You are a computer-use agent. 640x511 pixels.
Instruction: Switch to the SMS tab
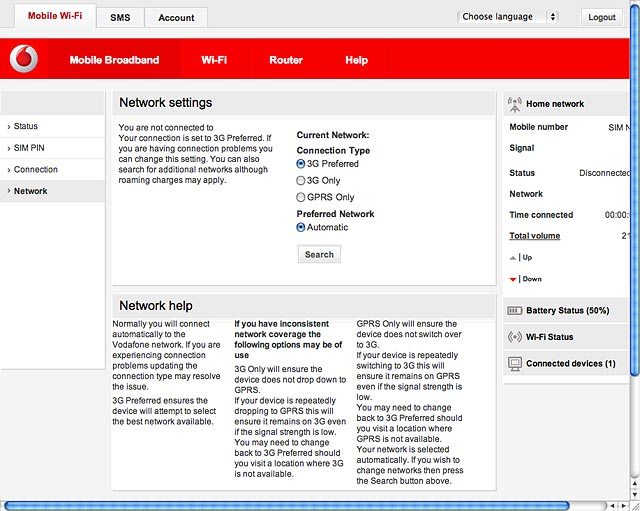(120, 18)
